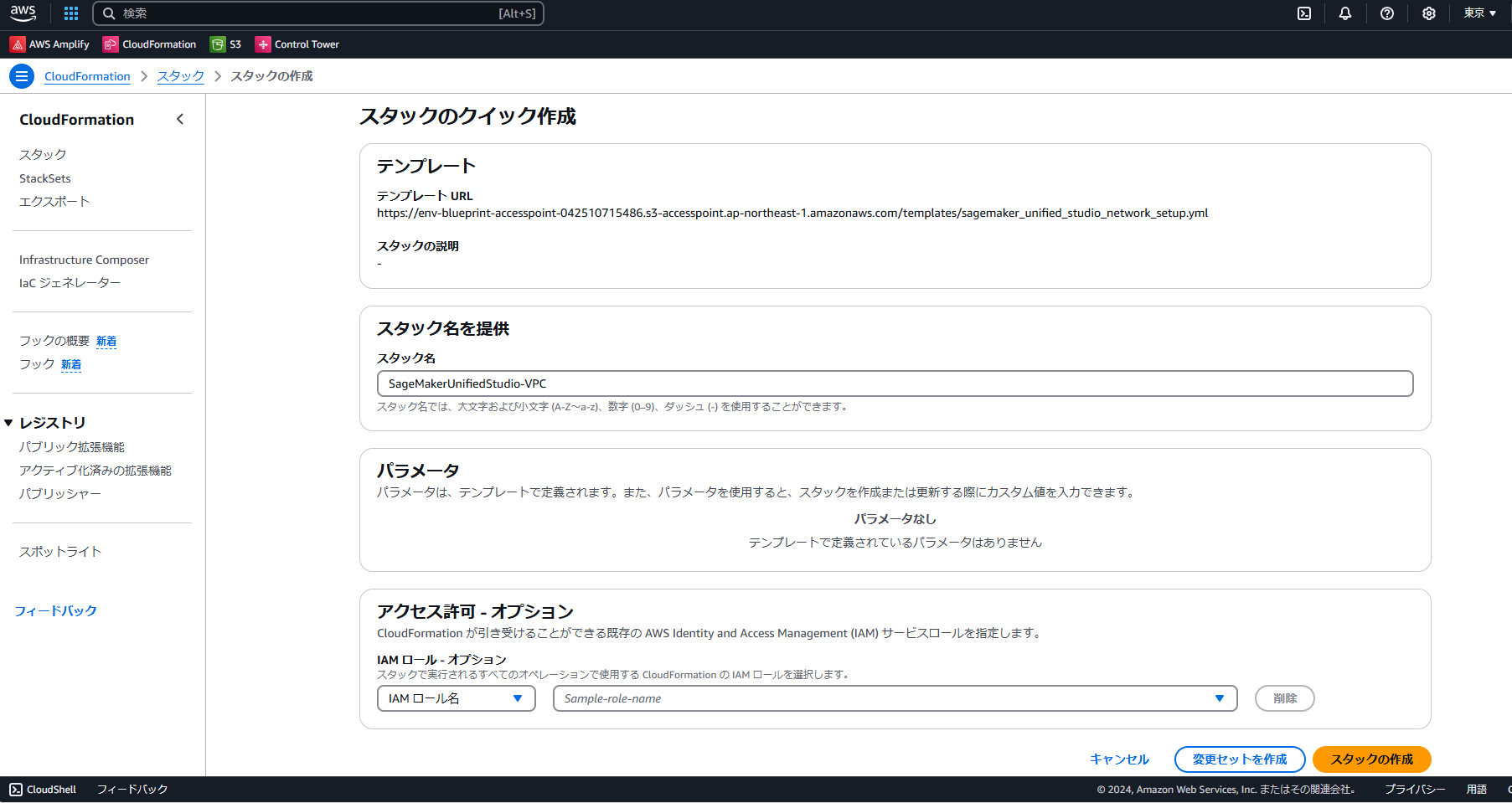The width and height of the screenshot is (1512, 803).
Task: Open the IAM ロール名 type dropdown
Action: (457, 698)
